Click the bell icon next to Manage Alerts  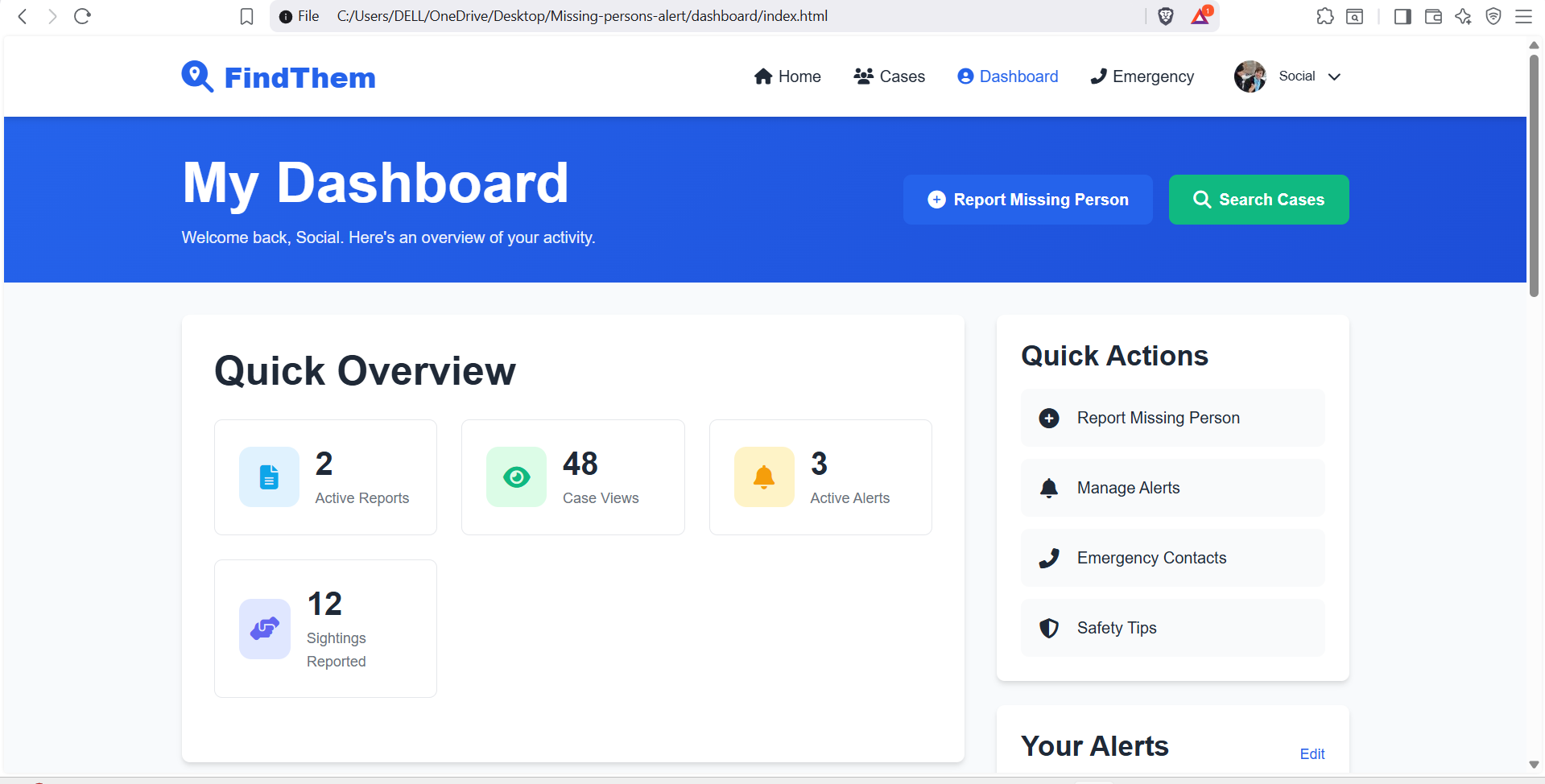[x=1049, y=488]
